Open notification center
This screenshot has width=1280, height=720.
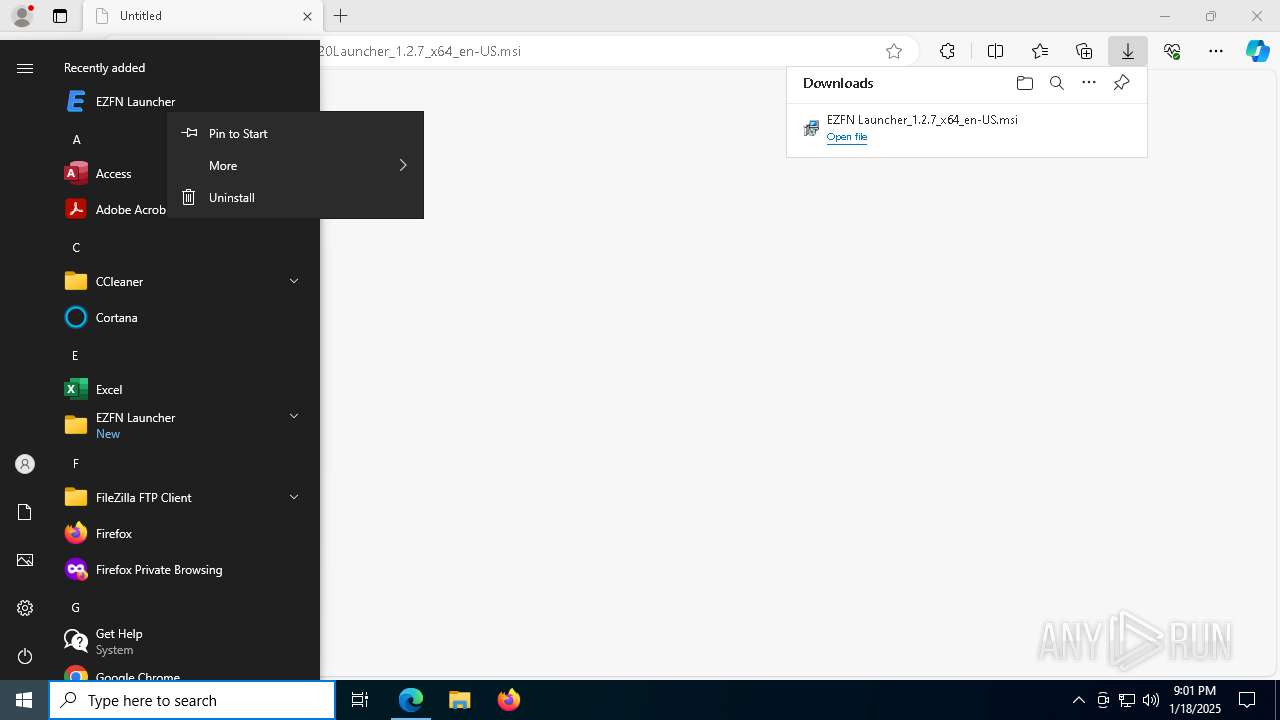point(1247,700)
